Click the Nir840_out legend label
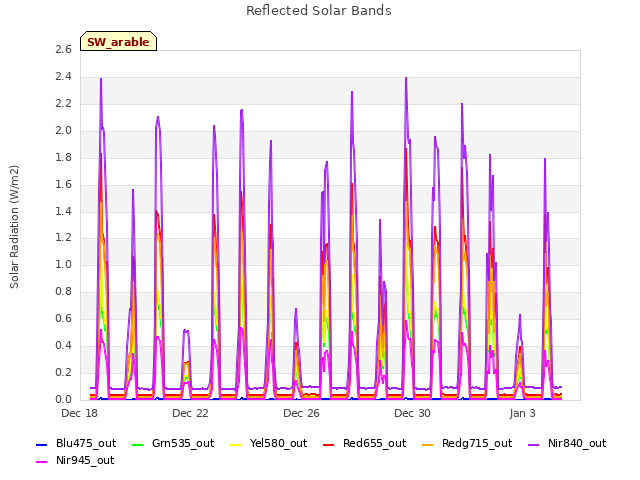The width and height of the screenshot is (640, 480). pos(577,443)
